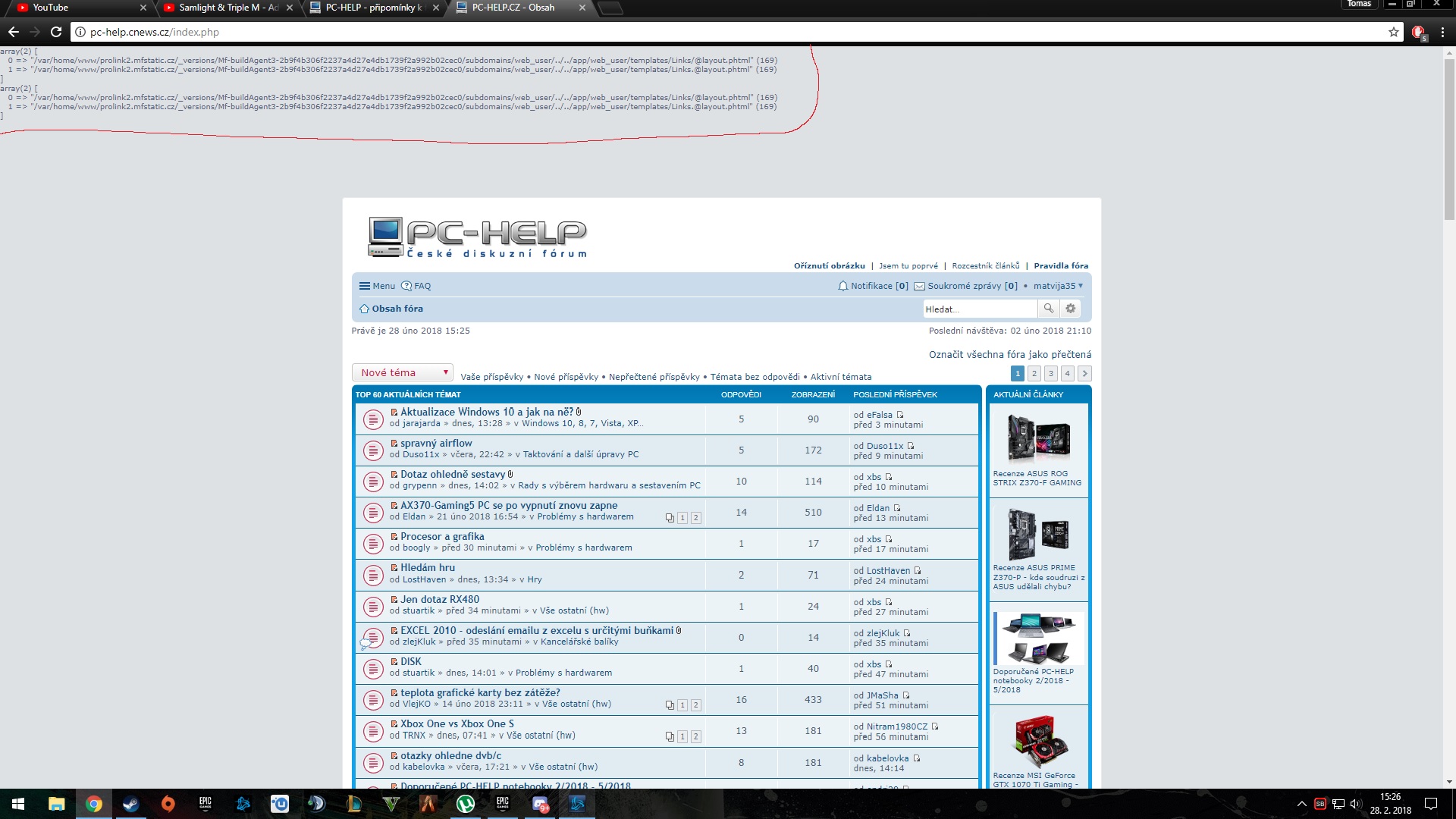Bookmark page with the star icon
This screenshot has width=1456, height=819.
point(1393,32)
